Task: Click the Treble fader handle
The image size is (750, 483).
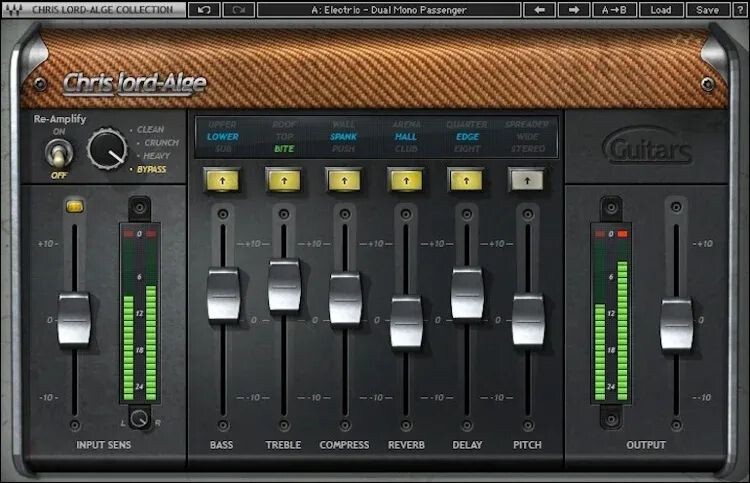Action: [284, 285]
